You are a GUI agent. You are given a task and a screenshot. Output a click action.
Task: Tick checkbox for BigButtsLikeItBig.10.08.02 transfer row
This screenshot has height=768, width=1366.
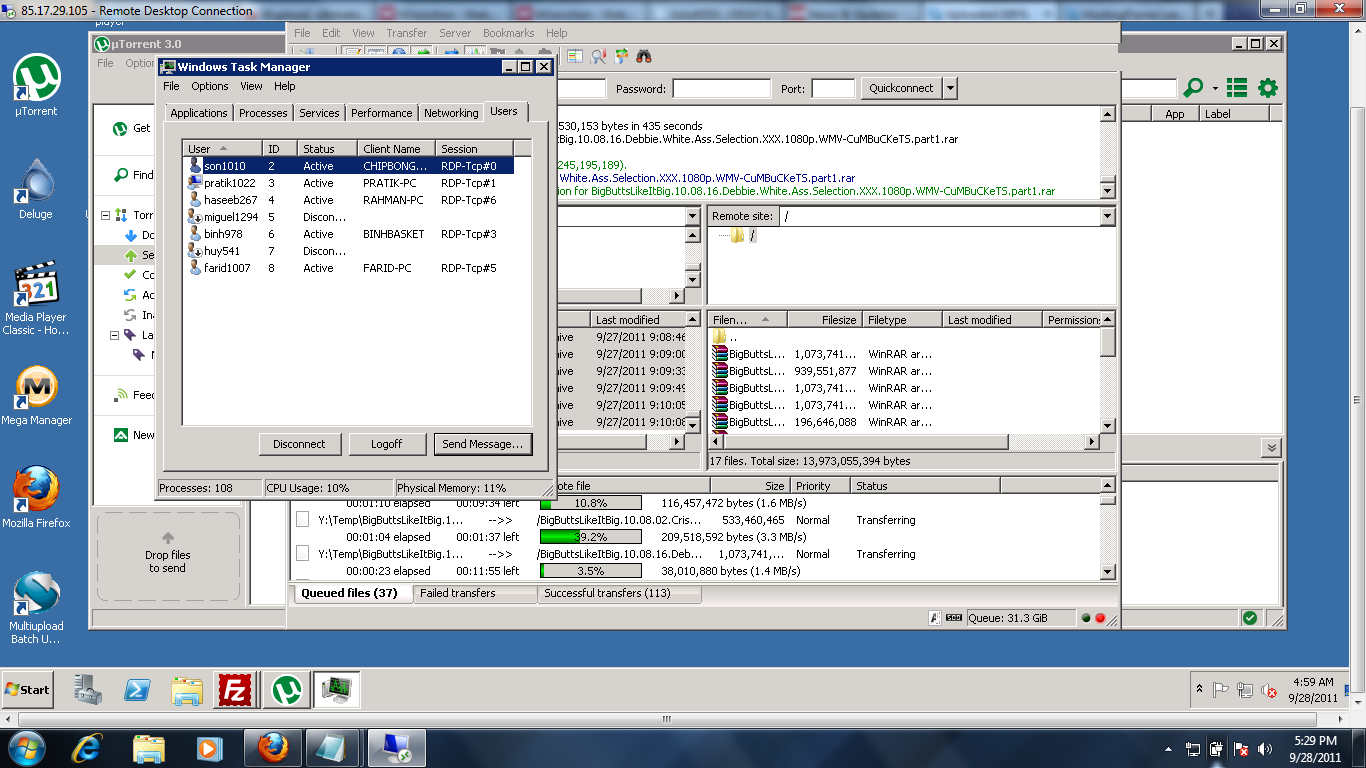click(x=302, y=520)
